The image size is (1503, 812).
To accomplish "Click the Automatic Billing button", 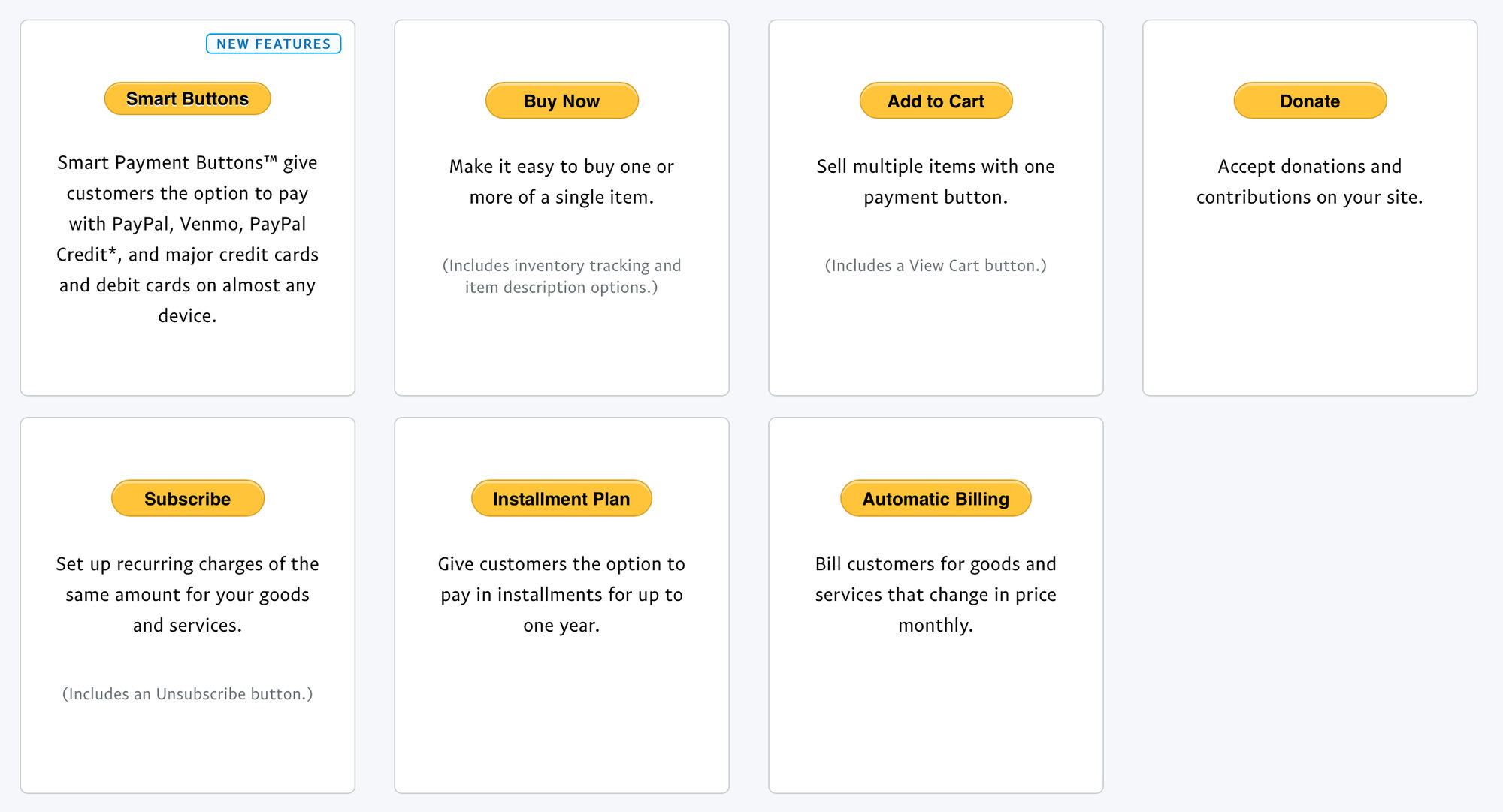I will pyautogui.click(x=935, y=498).
